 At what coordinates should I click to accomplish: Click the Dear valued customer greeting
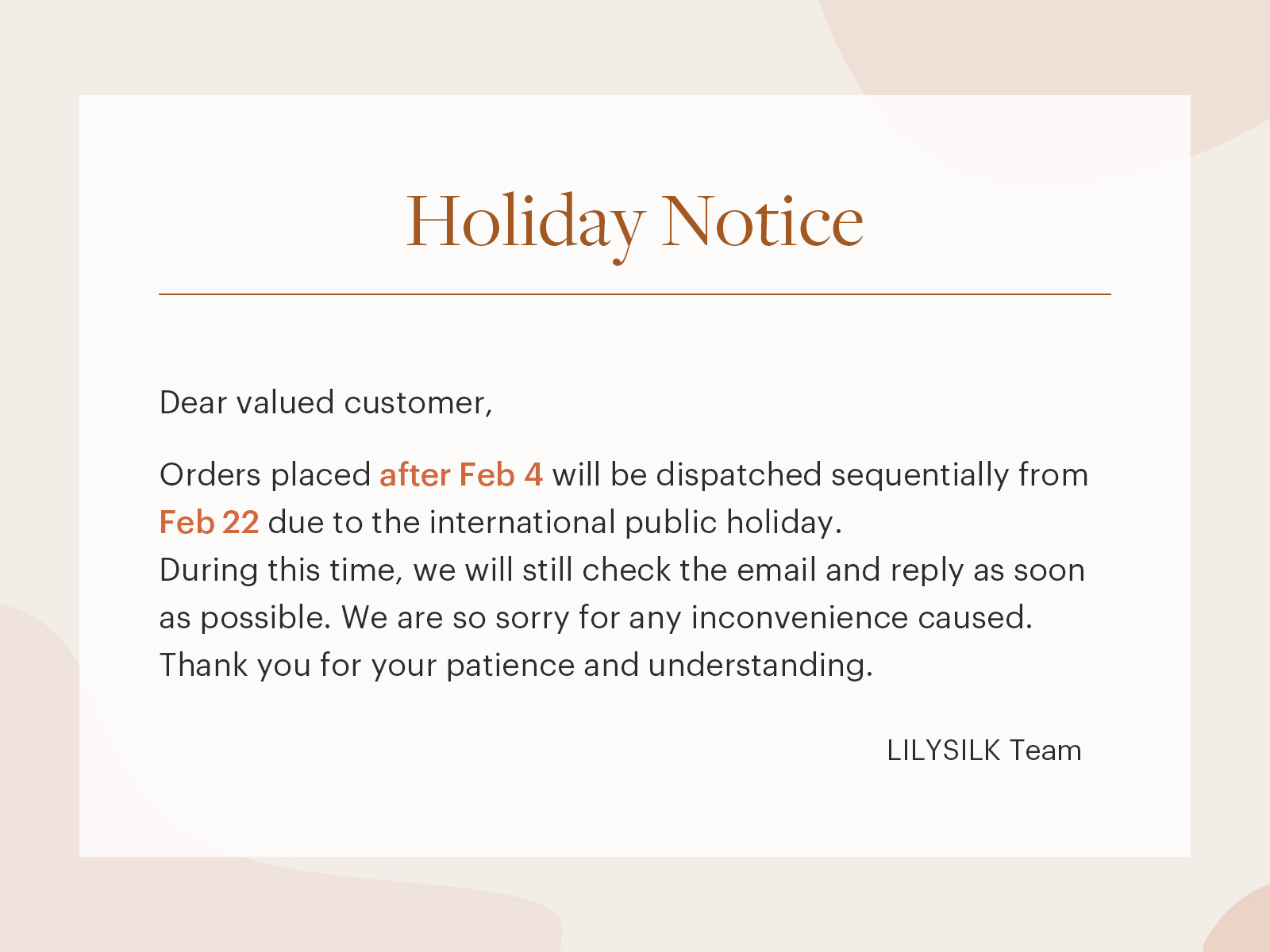coord(326,402)
